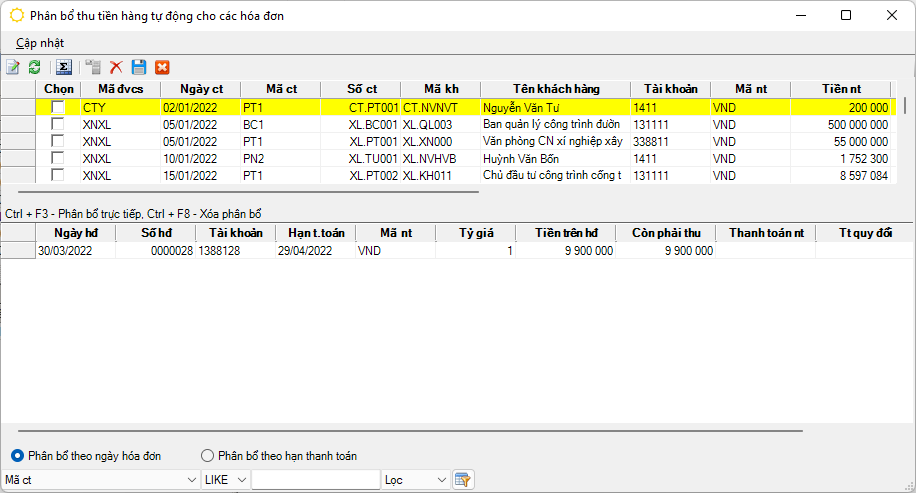Click the filter value text field
Screen dimensions: 916x493
coord(315,480)
